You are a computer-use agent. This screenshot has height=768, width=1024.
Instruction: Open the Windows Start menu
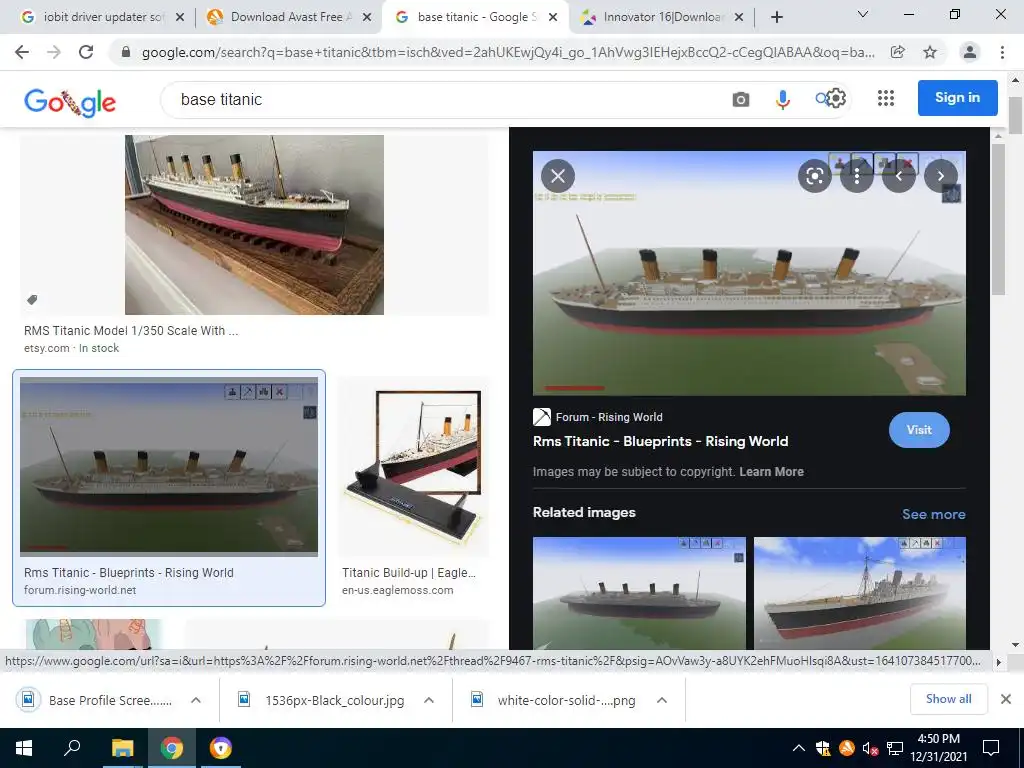click(x=24, y=748)
